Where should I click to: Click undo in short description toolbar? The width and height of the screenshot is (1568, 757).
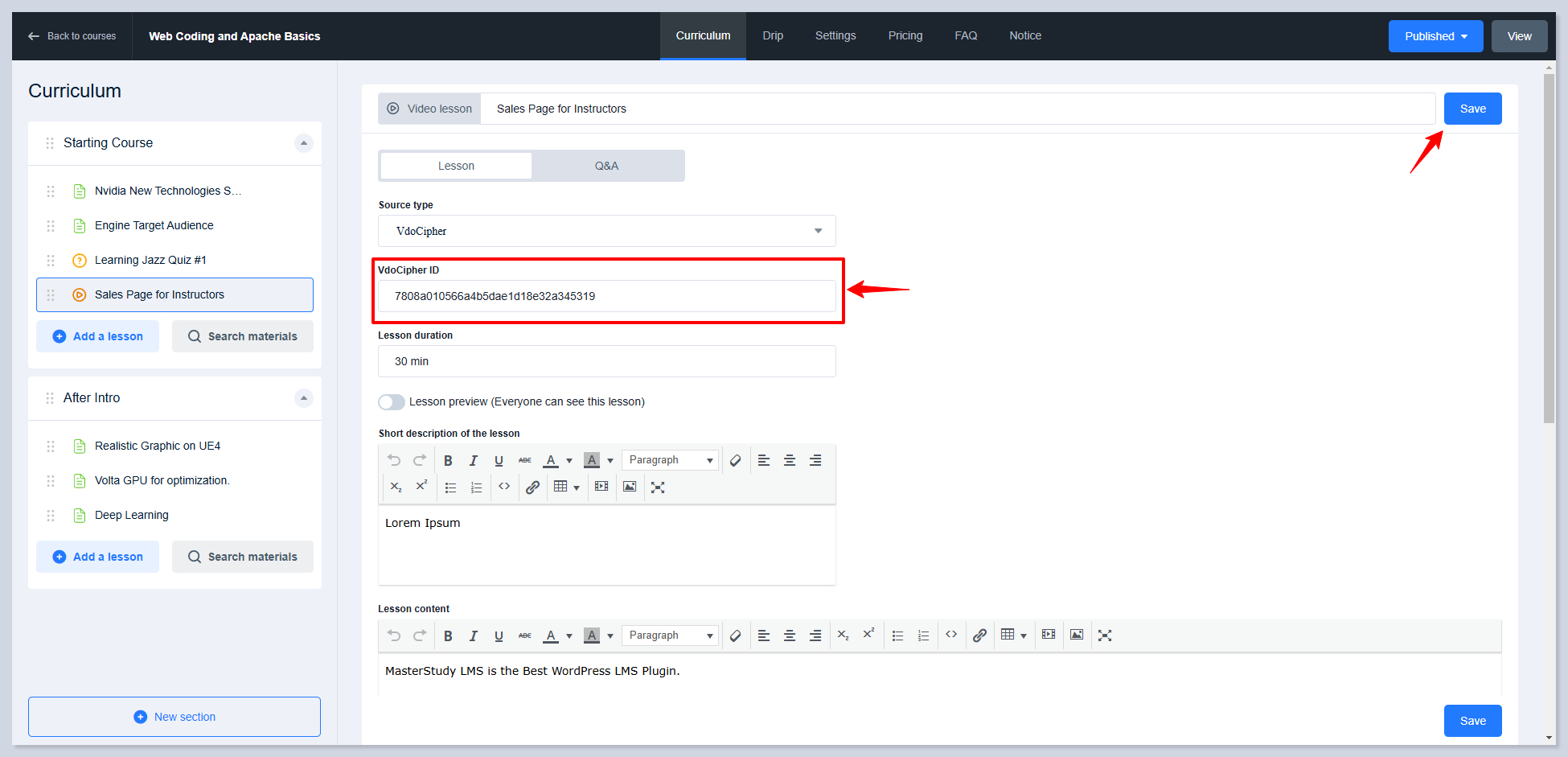tap(394, 460)
